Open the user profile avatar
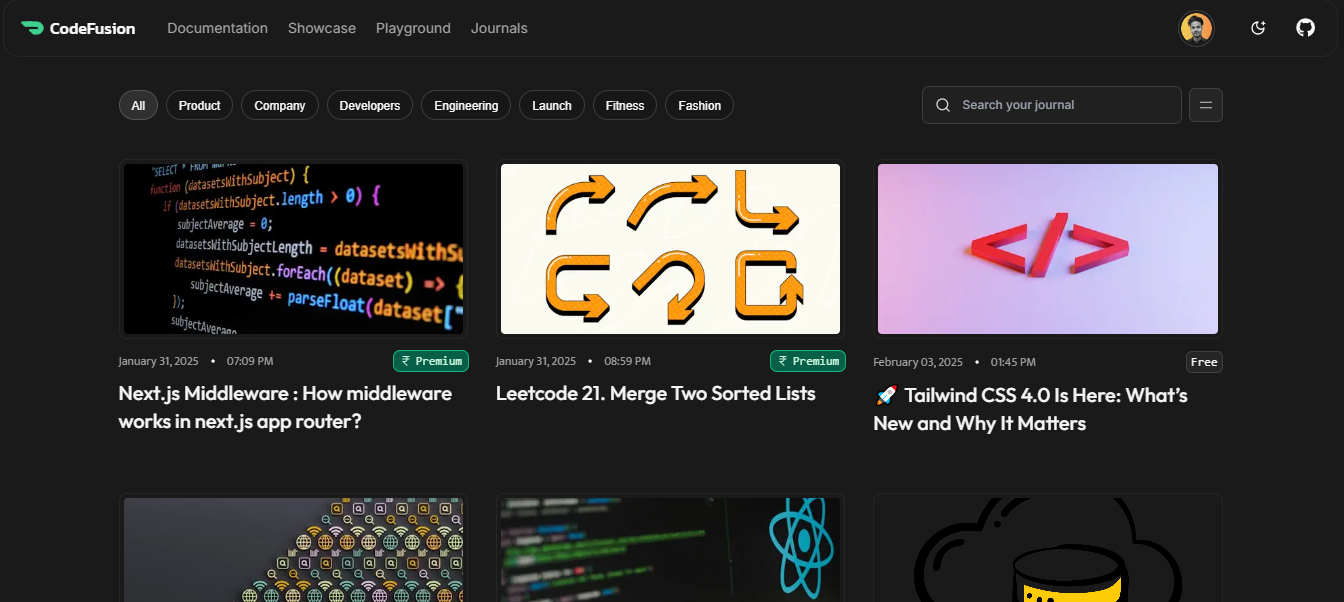This screenshot has height=602, width=1344. point(1196,28)
